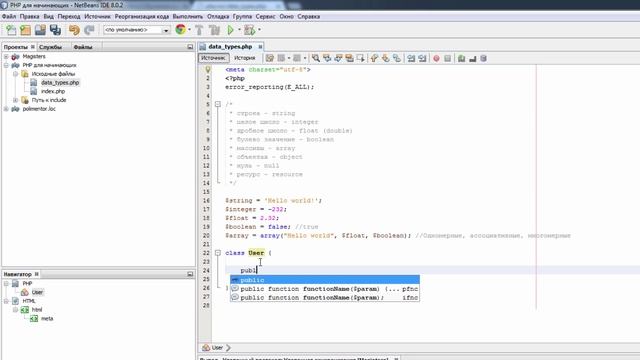Open the dropdown arrow beside Run icon
The height and width of the screenshot is (360, 640).
[x=239, y=30]
